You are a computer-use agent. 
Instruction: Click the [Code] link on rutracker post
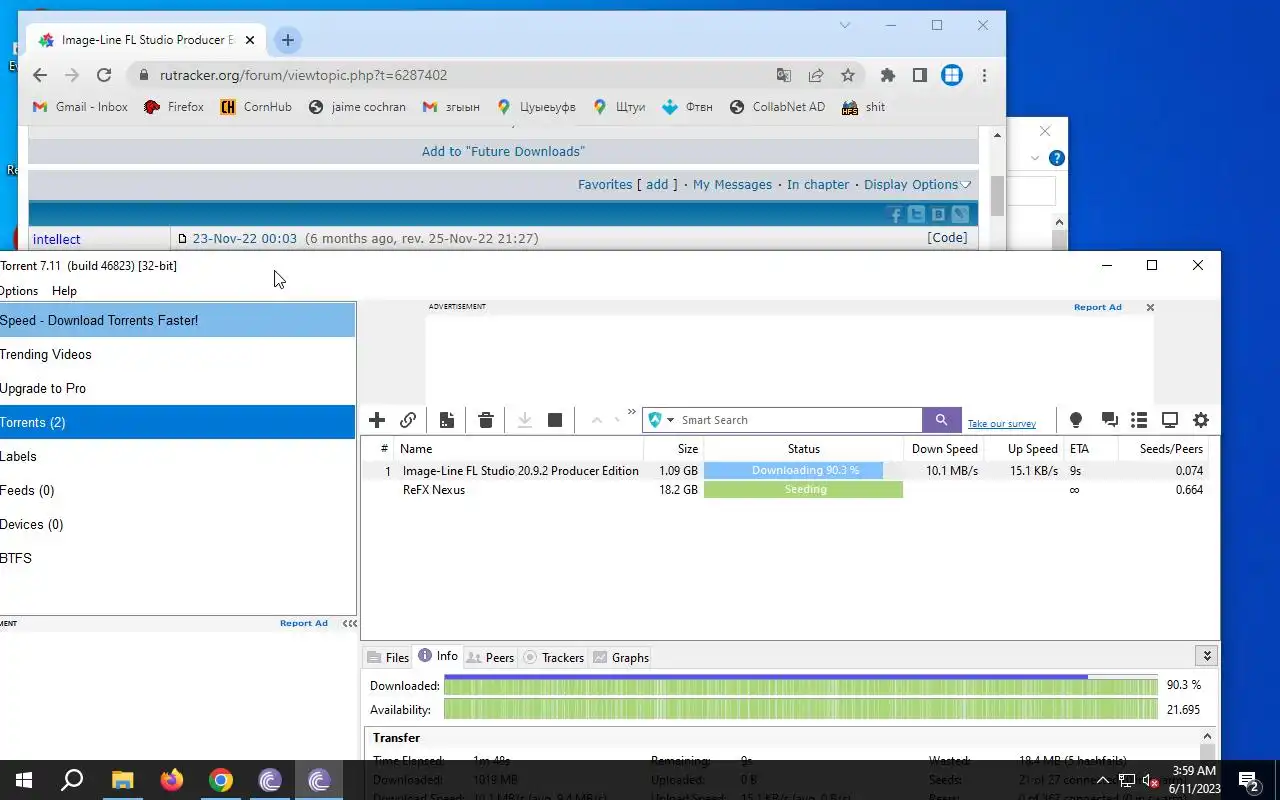click(947, 238)
